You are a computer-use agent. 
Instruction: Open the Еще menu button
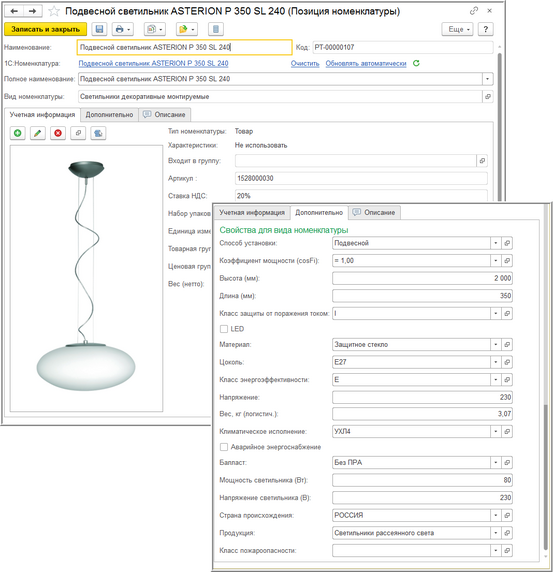click(x=457, y=29)
